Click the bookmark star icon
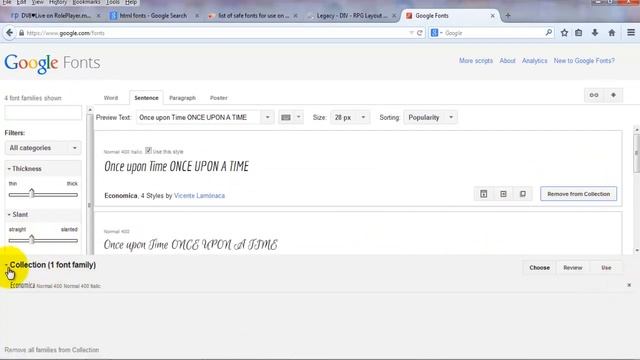The image size is (640, 360). click(x=564, y=33)
